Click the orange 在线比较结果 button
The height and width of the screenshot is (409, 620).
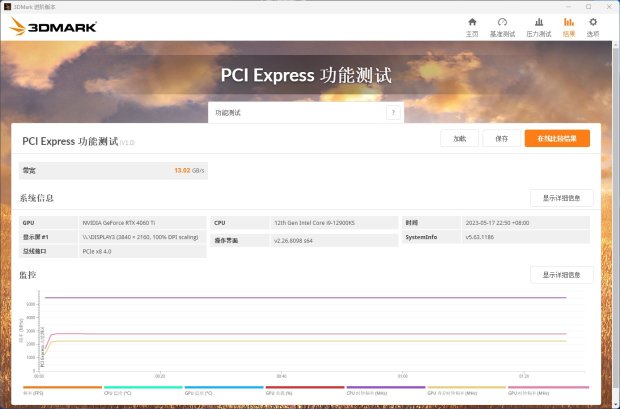(557, 138)
